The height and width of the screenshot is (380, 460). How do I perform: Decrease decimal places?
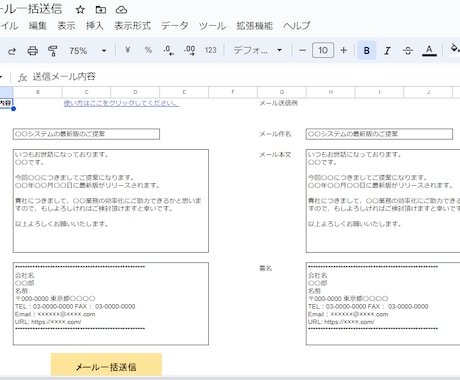(x=169, y=50)
